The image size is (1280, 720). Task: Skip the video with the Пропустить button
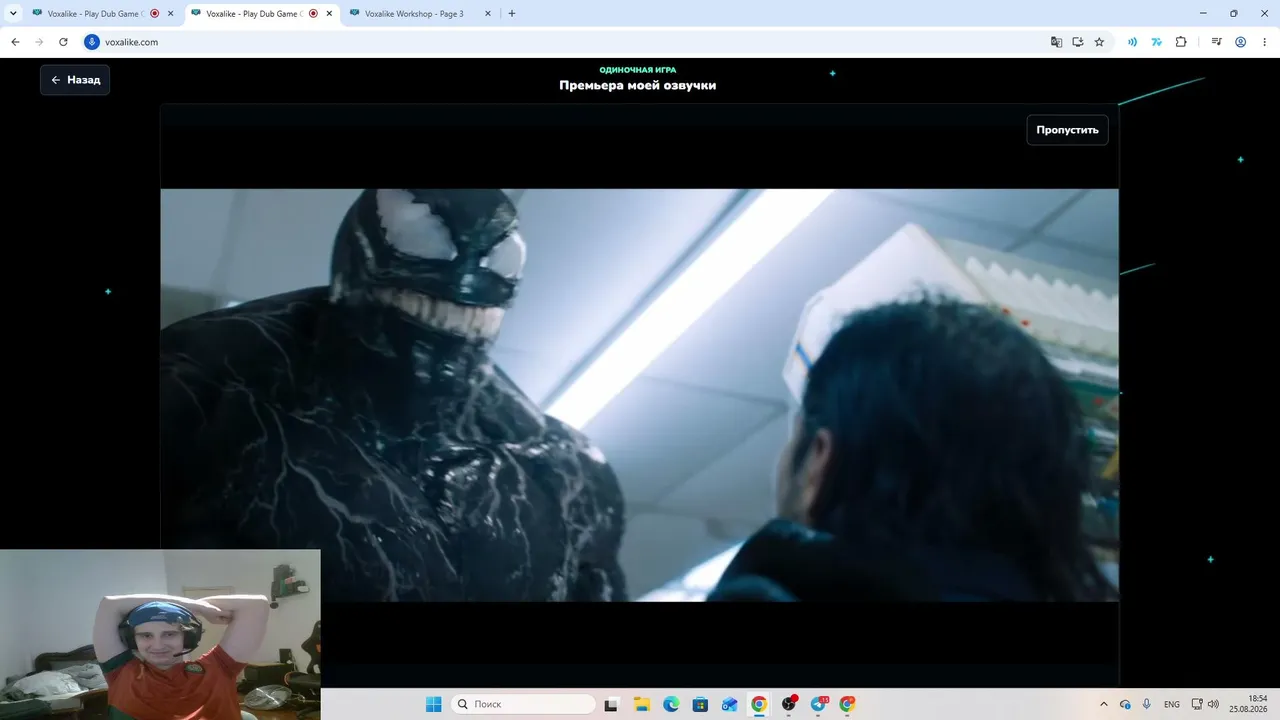click(1067, 130)
